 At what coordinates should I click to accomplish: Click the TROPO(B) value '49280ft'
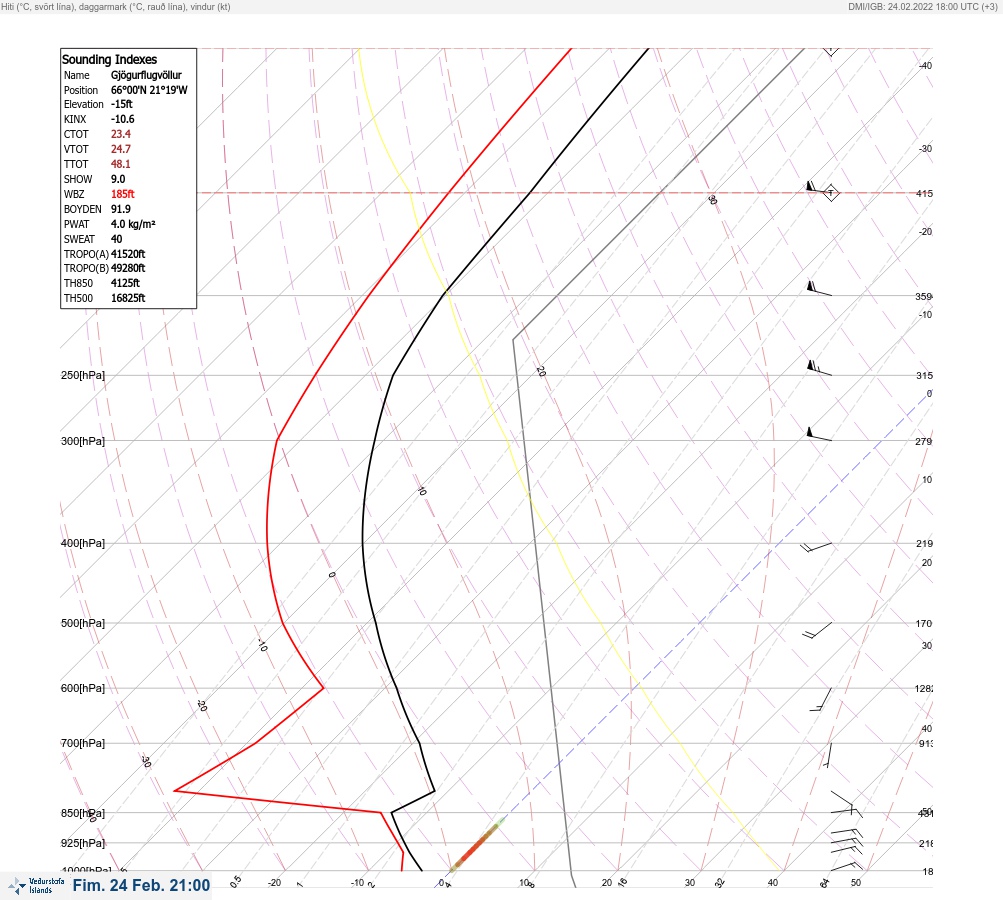(x=128, y=268)
